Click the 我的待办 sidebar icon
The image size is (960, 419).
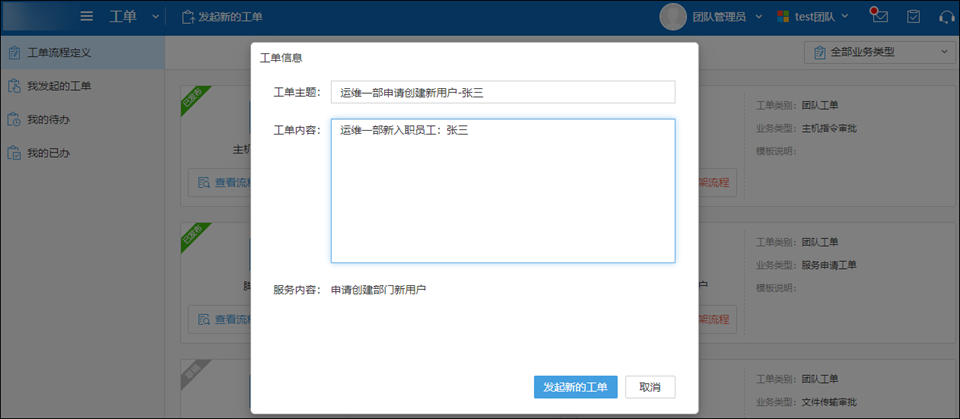pyautogui.click(x=14, y=119)
